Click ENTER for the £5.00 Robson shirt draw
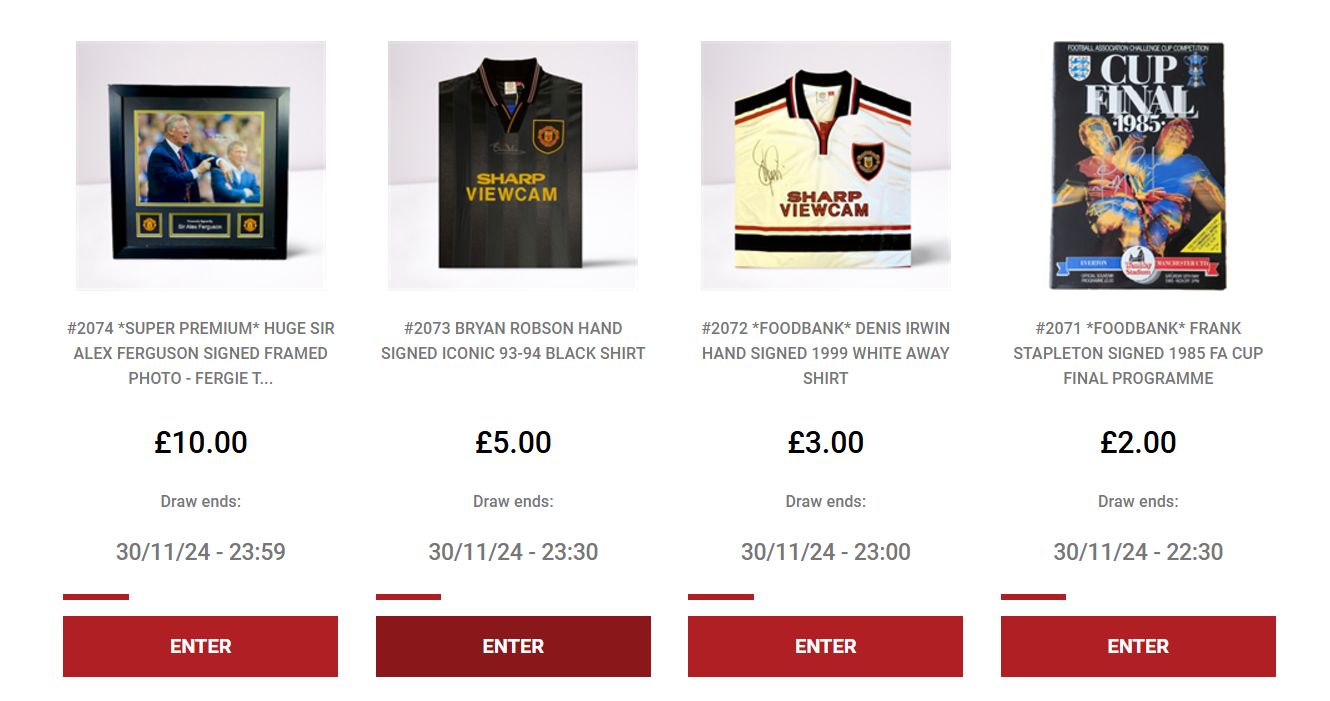1330x701 pixels. pyautogui.click(x=513, y=646)
